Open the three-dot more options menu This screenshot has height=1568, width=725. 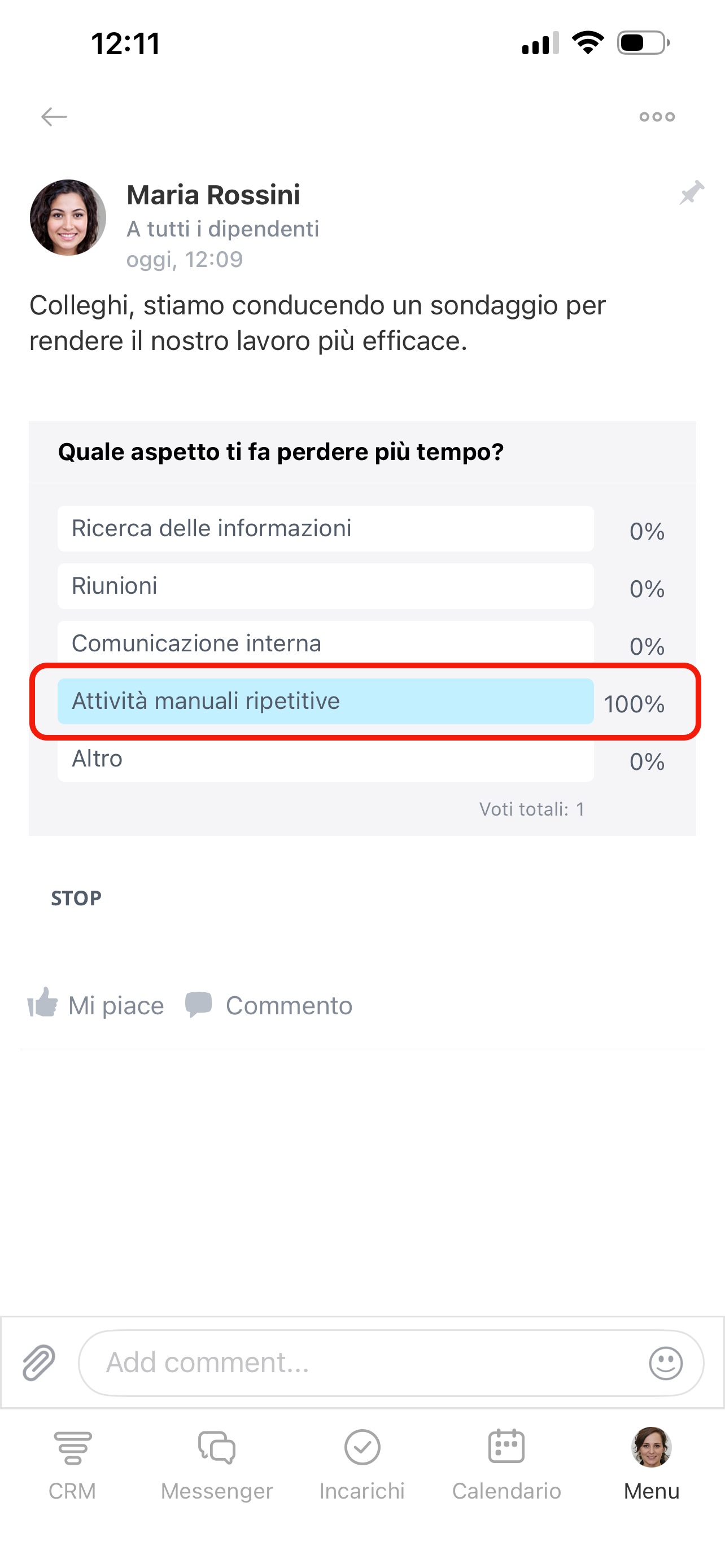click(x=657, y=116)
